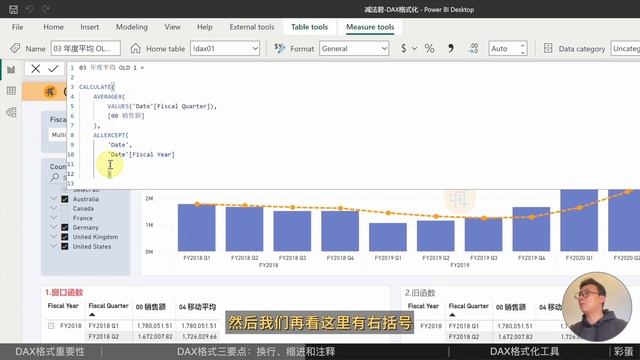The image size is (640, 360).
Task: Click the Redo arrow icon
Action: 46,9
